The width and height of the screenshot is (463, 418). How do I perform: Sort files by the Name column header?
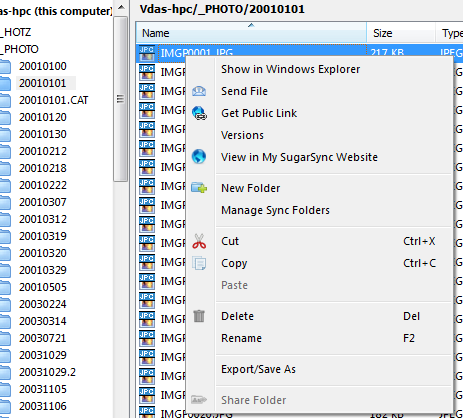[251, 33]
